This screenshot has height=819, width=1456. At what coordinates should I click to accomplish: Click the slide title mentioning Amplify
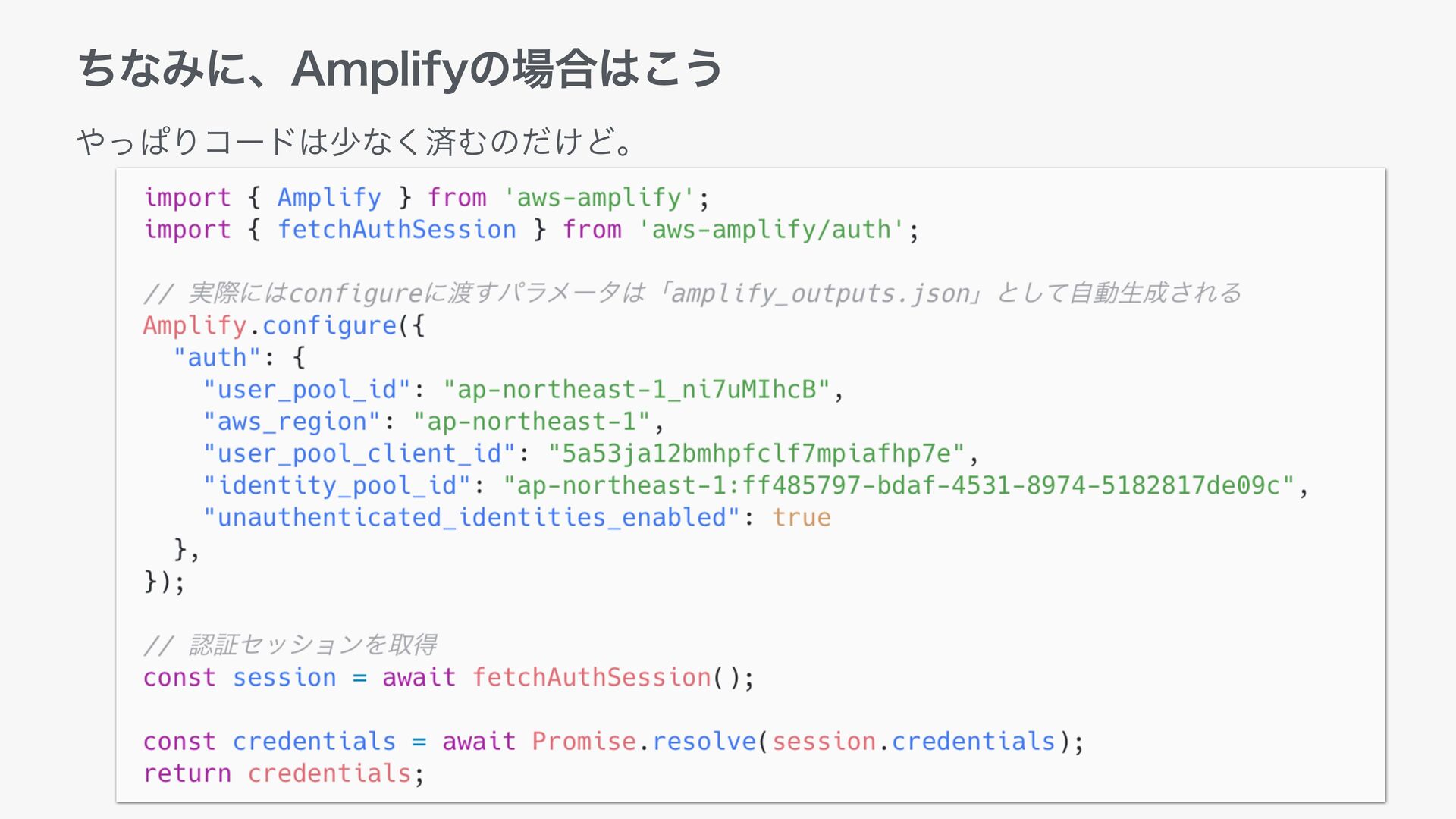tap(400, 68)
